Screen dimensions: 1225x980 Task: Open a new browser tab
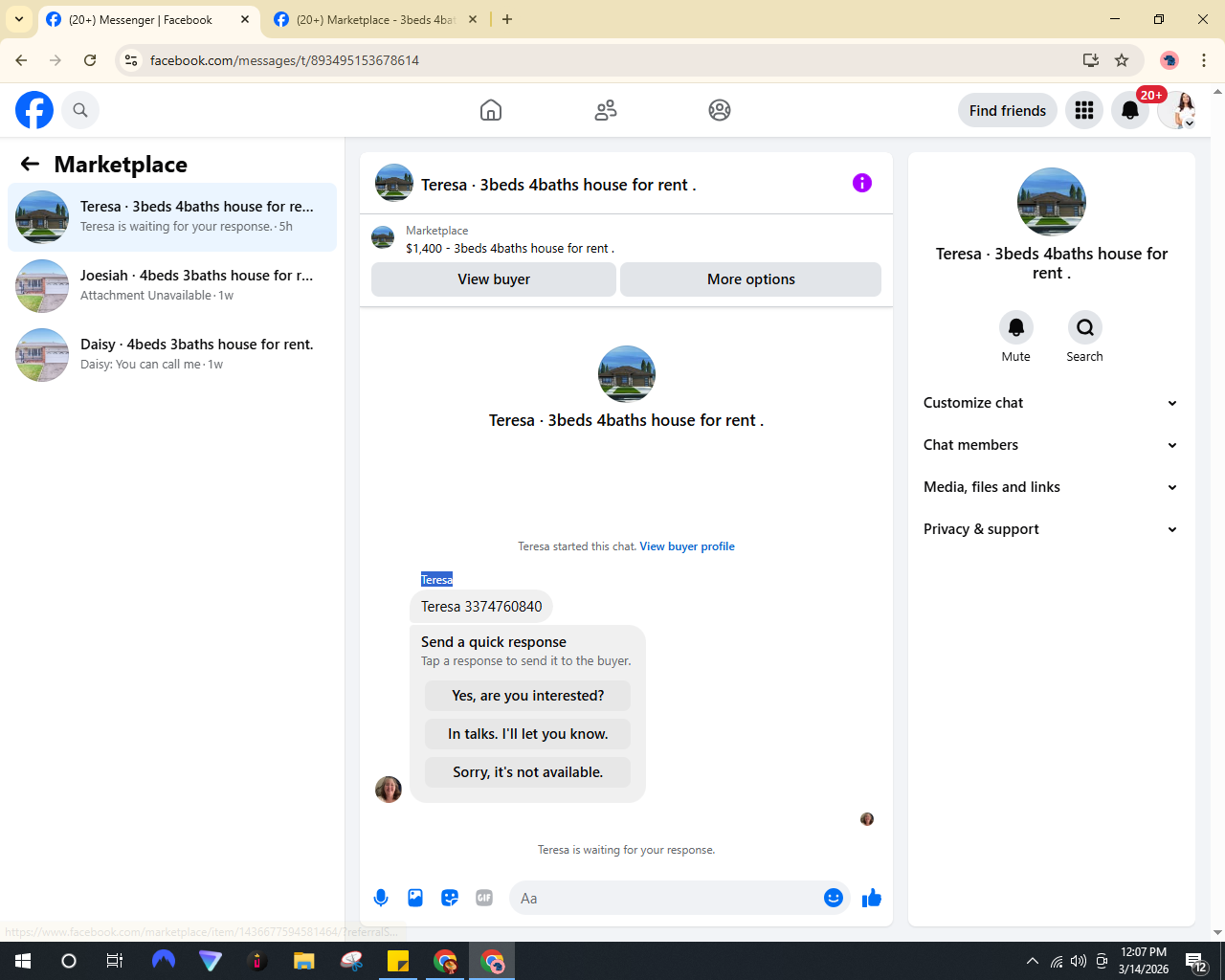pos(507,19)
